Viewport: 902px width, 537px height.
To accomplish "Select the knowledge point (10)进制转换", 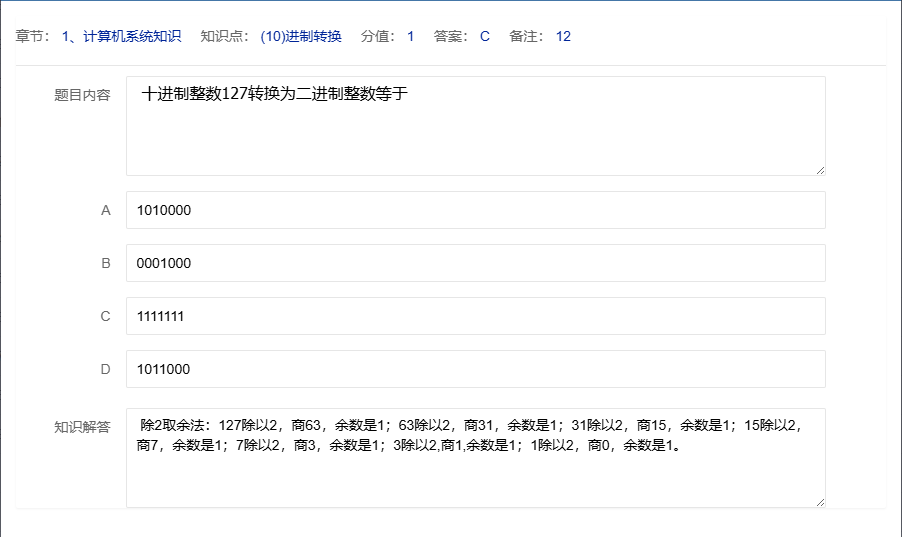I will 301,37.
